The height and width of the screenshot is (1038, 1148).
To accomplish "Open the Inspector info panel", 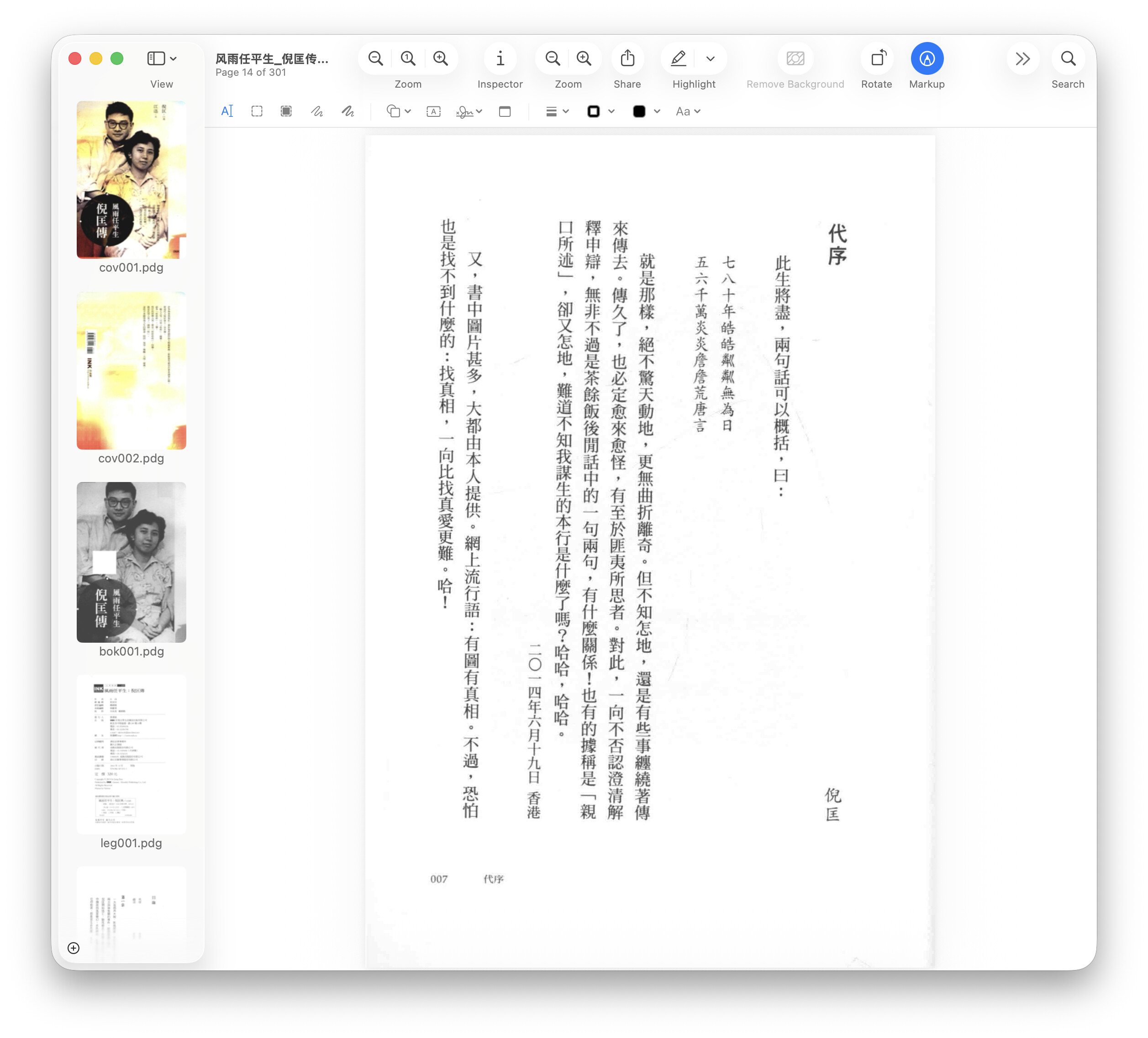I will 500,58.
